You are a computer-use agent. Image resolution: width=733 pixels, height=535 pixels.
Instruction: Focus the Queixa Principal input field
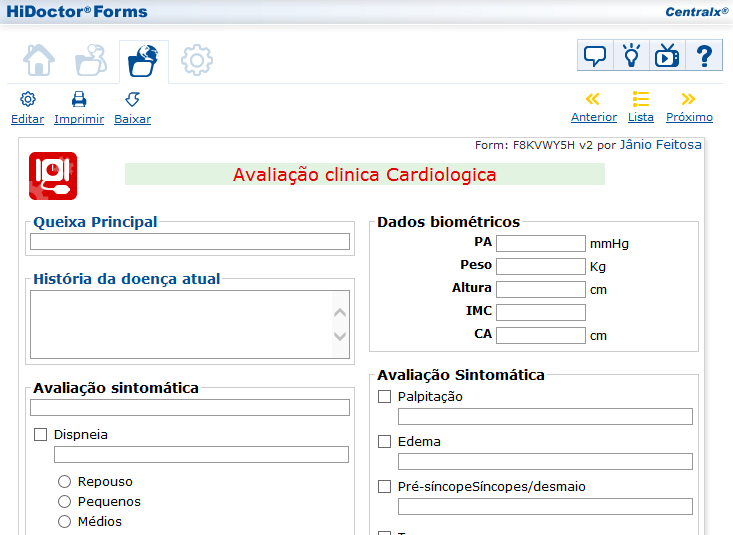tap(190, 242)
